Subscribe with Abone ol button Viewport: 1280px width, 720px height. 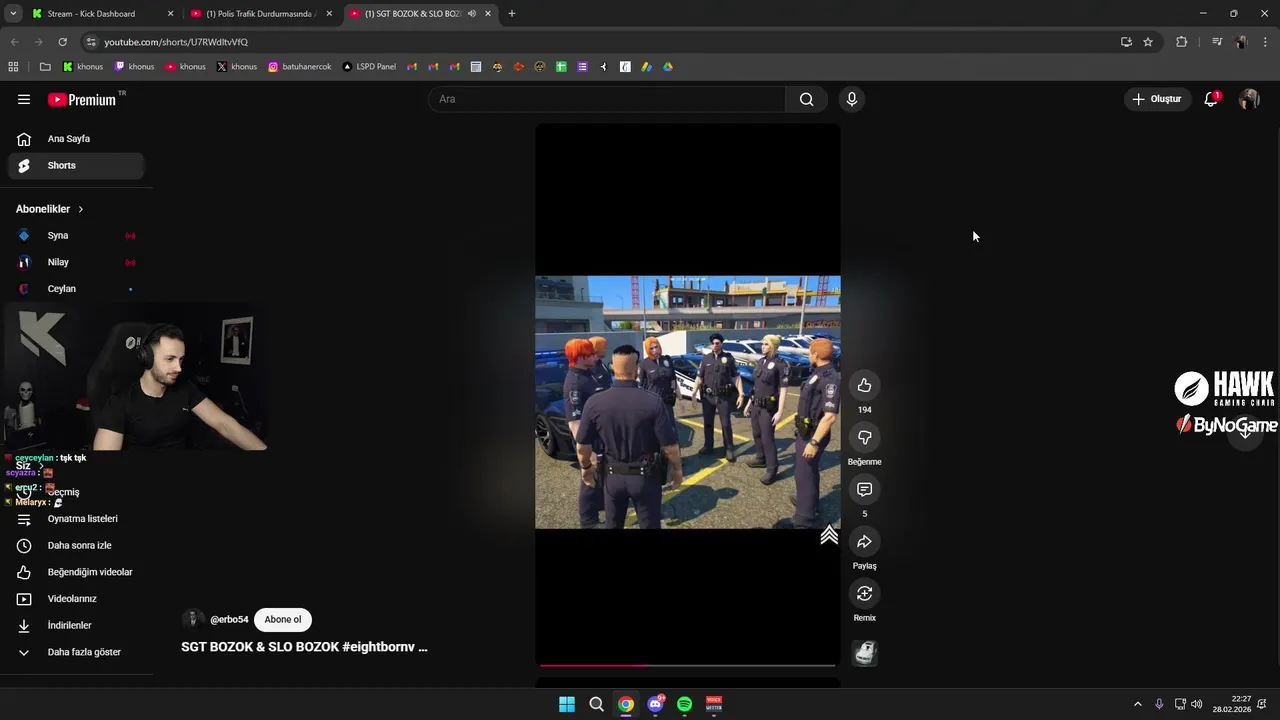point(283,619)
